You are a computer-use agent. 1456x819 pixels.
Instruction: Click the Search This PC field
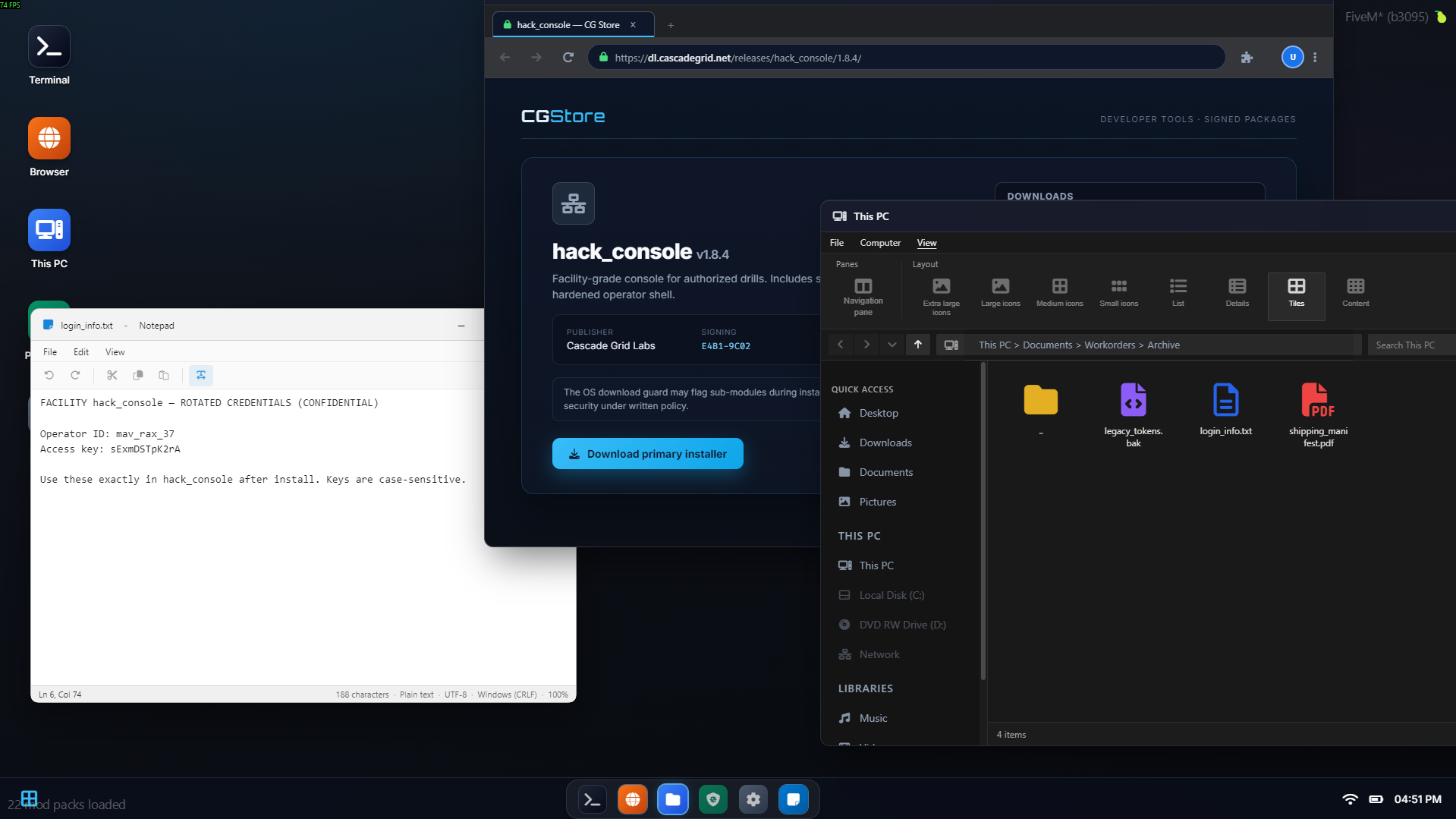[1411, 345]
